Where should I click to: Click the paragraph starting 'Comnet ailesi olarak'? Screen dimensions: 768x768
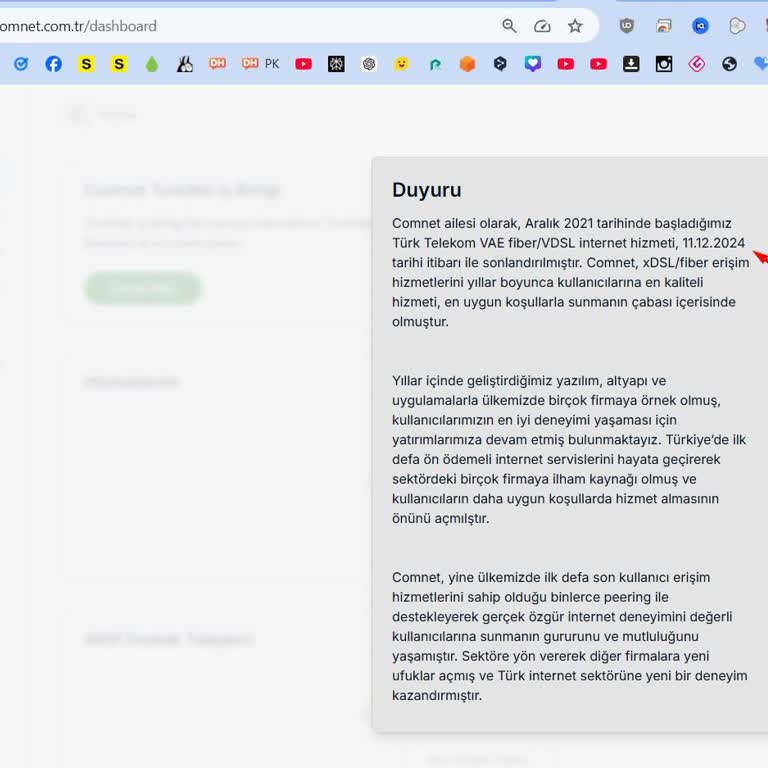pyautogui.click(x=571, y=272)
